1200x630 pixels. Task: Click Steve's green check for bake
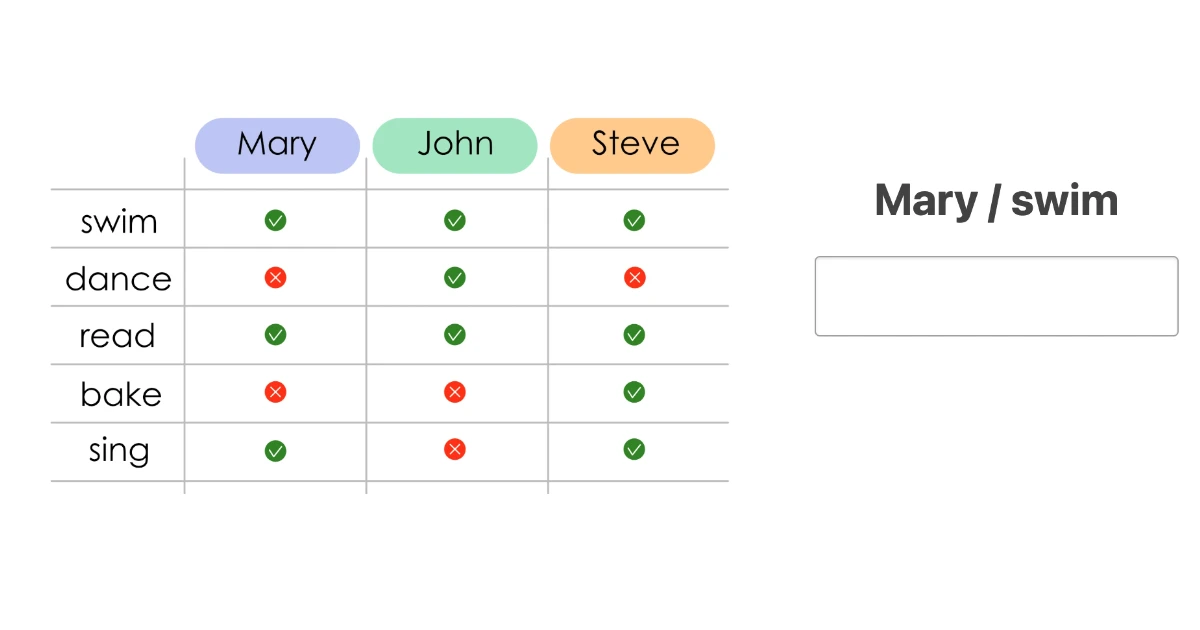point(634,392)
